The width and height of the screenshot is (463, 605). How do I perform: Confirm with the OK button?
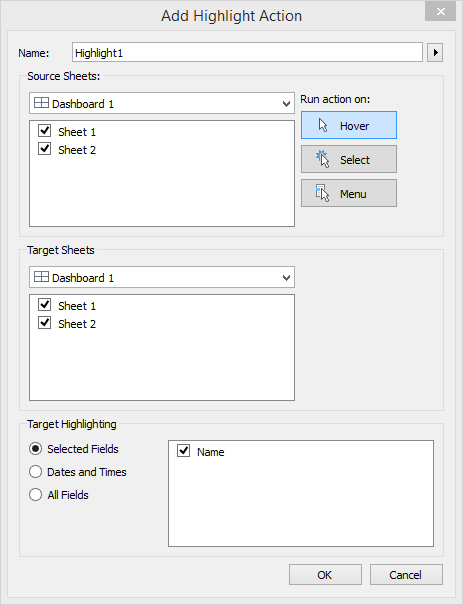(x=325, y=575)
